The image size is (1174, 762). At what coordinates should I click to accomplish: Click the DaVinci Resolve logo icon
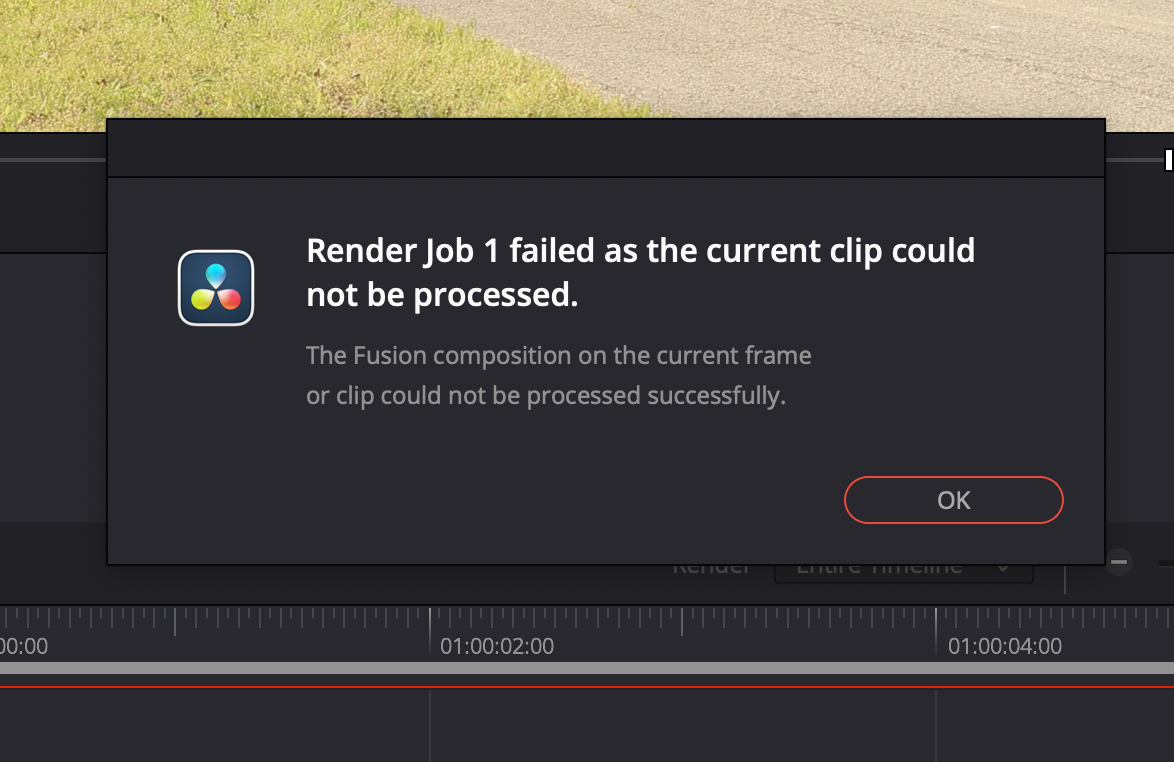tap(216, 288)
